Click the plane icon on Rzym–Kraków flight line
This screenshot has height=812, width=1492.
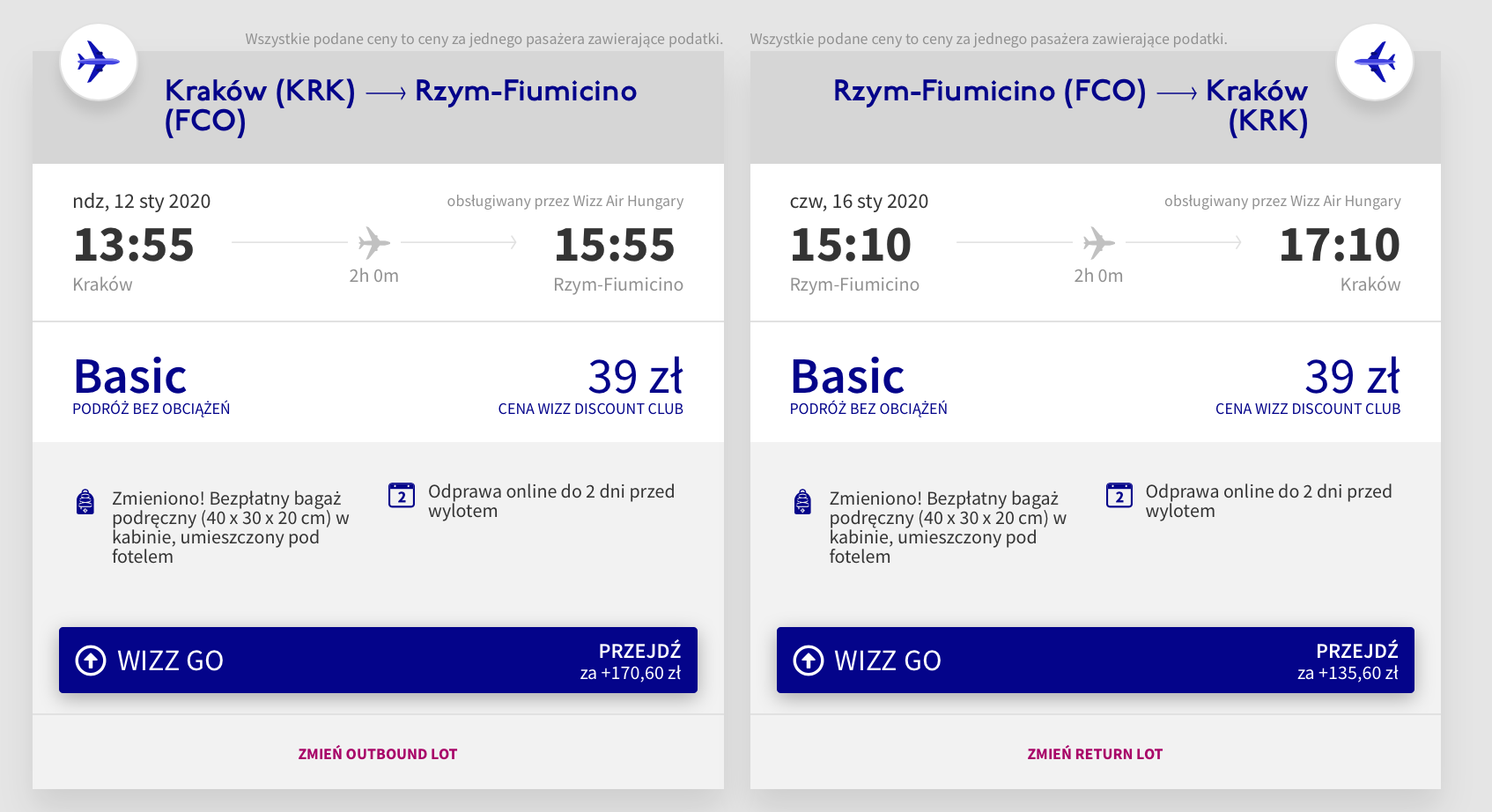pos(1098,242)
